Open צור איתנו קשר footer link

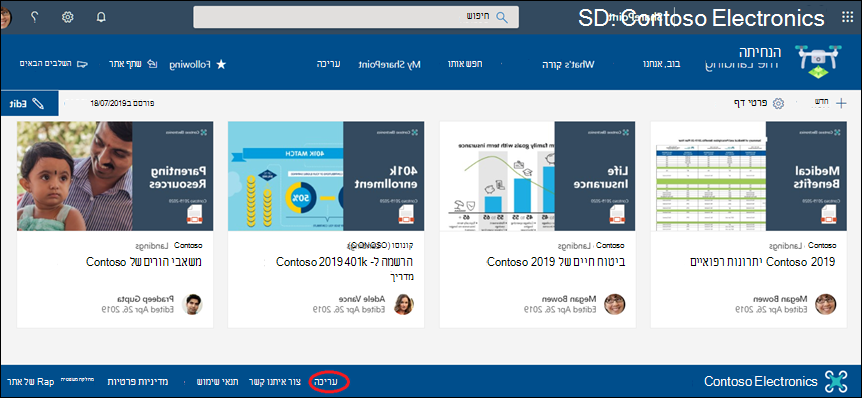(276, 381)
